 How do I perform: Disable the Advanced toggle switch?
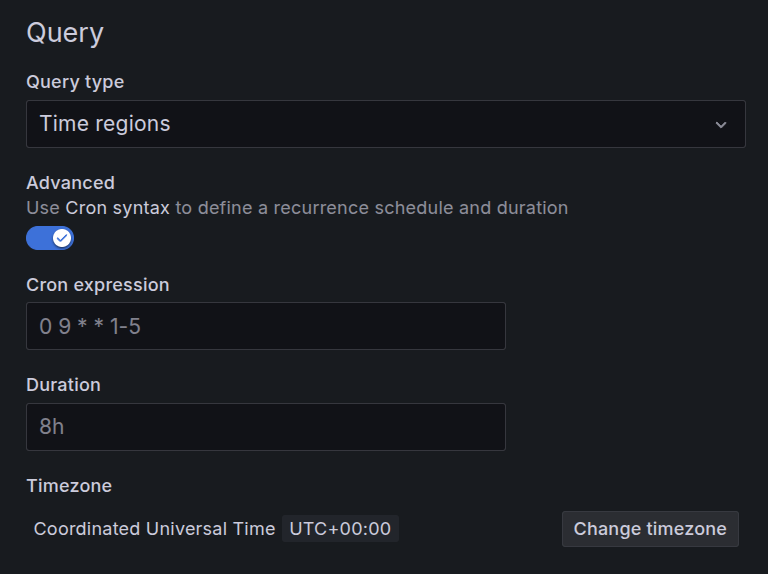[50, 238]
